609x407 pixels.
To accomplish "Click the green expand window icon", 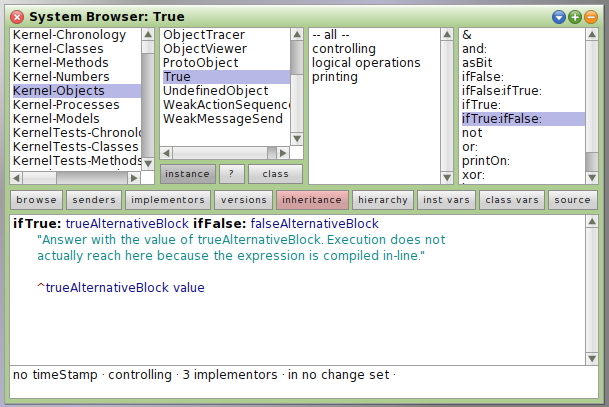I will point(574,17).
